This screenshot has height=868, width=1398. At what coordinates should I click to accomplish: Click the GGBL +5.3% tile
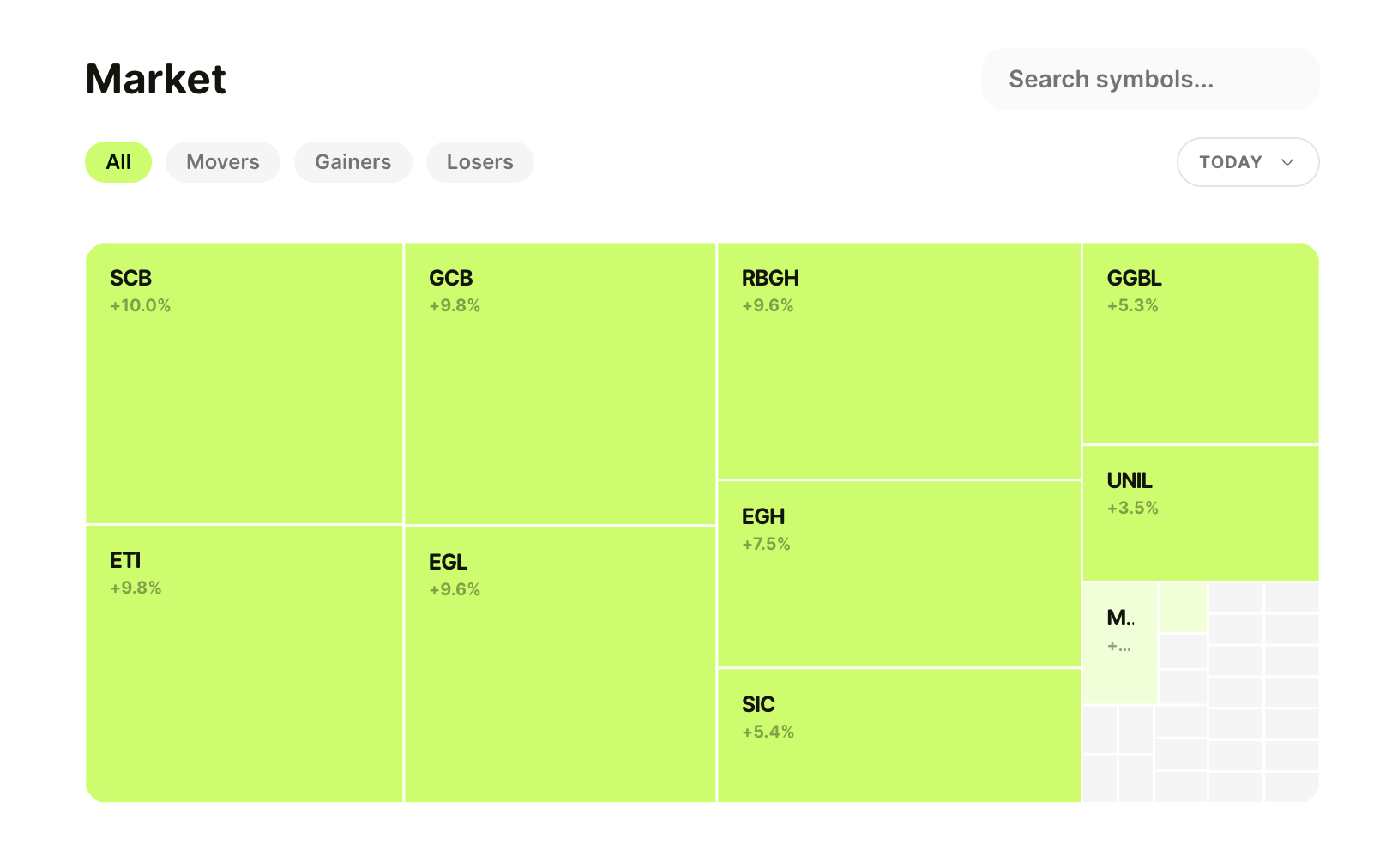click(x=1200, y=343)
